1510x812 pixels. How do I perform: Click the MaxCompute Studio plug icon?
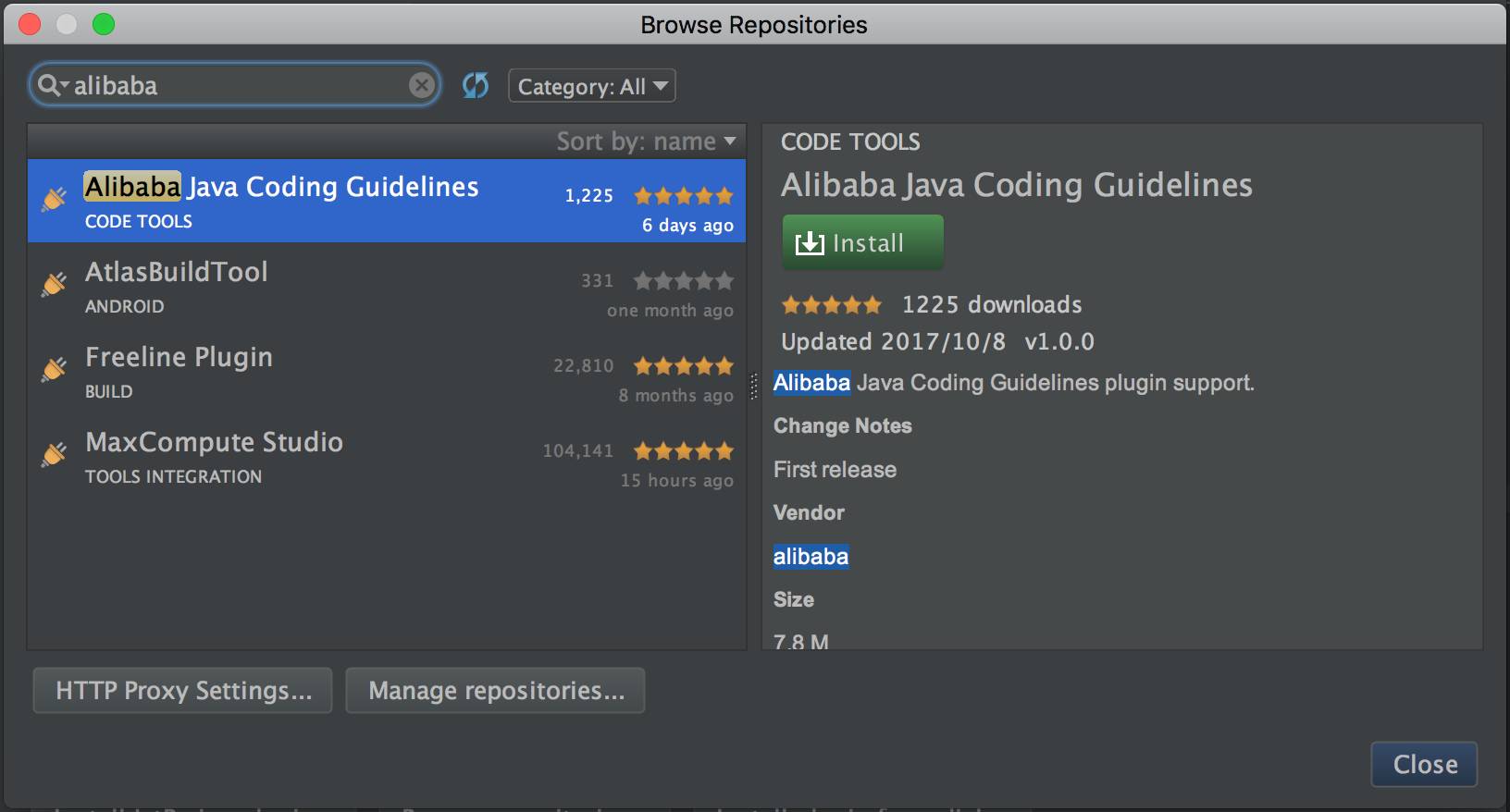coord(55,454)
